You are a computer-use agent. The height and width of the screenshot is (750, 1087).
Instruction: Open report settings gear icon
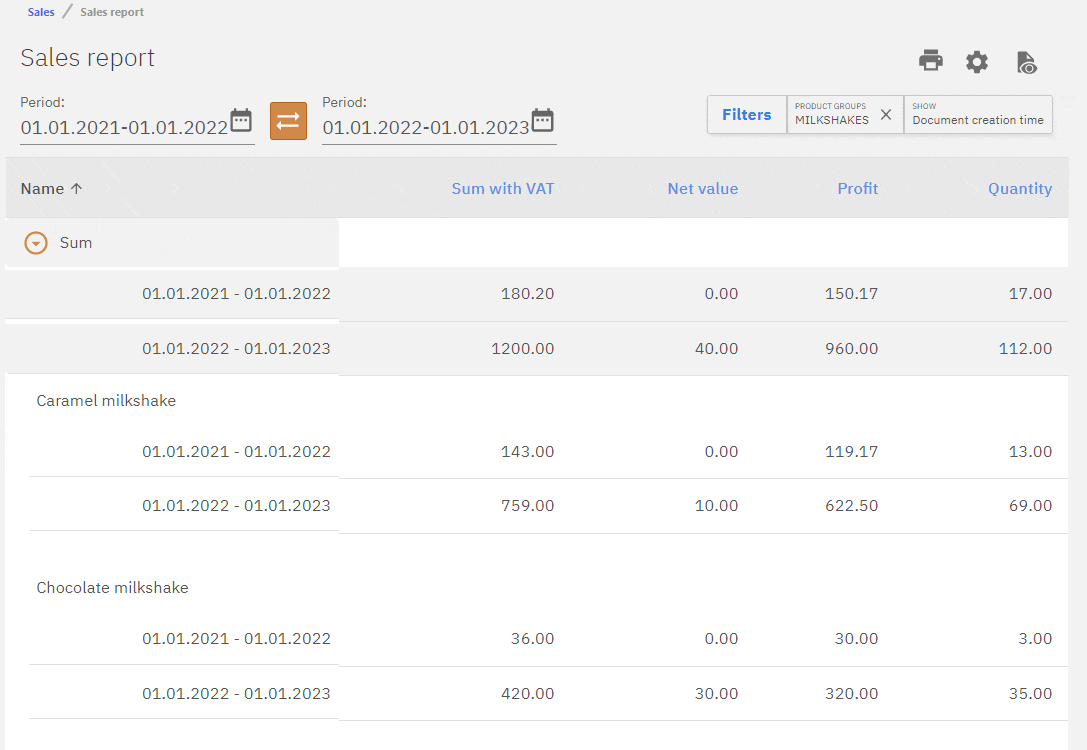tap(977, 62)
